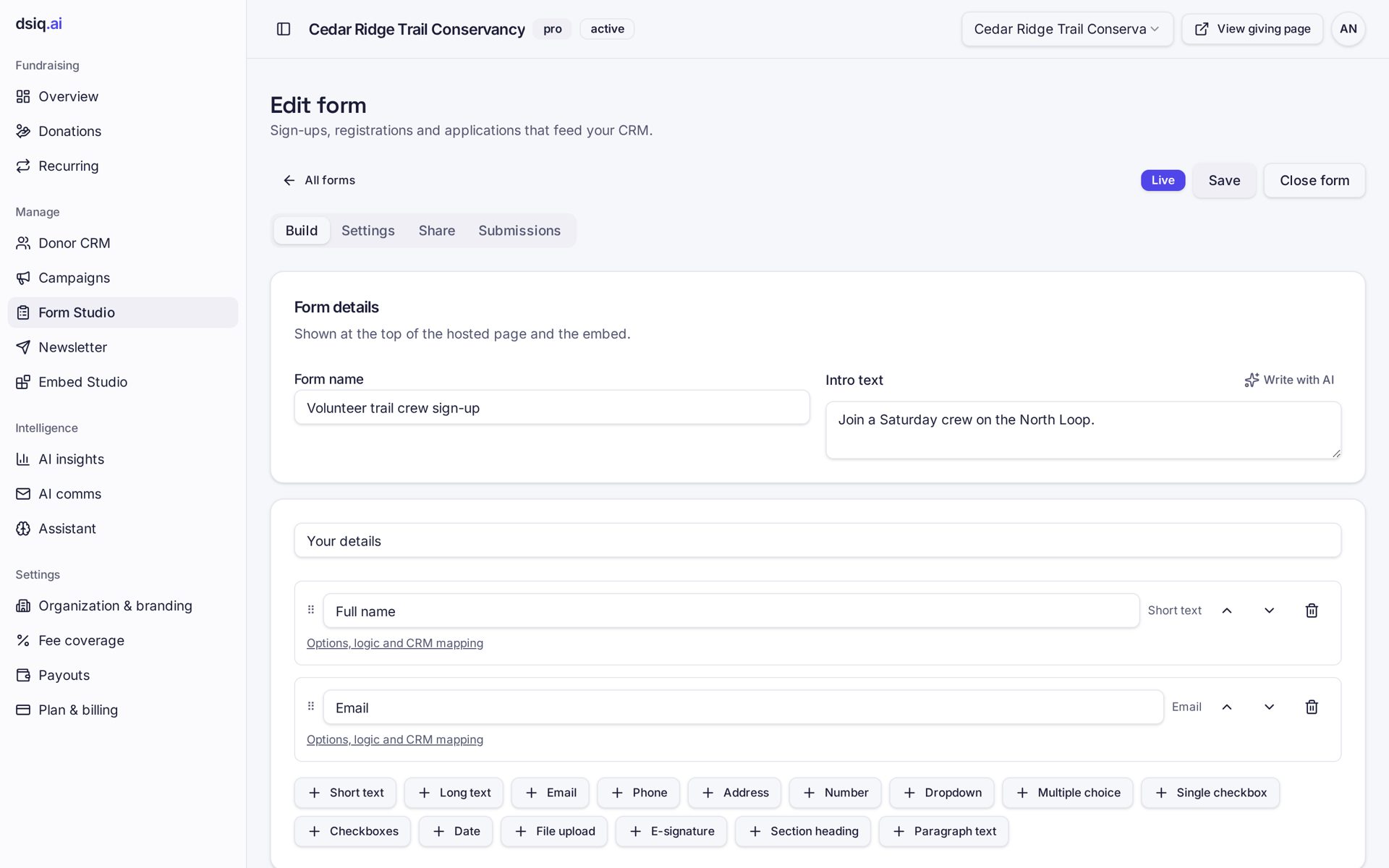The width and height of the screenshot is (1389, 868).
Task: Add a Section heading block
Action: click(803, 832)
